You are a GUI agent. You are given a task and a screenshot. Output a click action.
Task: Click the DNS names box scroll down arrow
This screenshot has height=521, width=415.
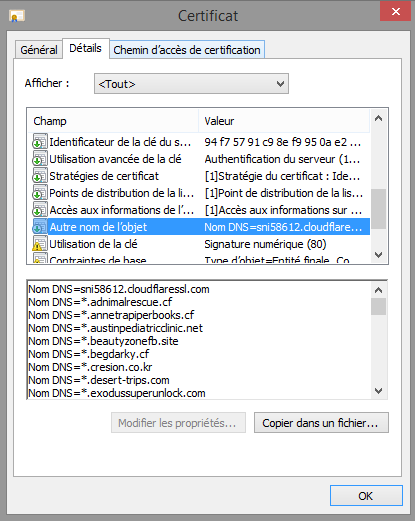point(379,390)
